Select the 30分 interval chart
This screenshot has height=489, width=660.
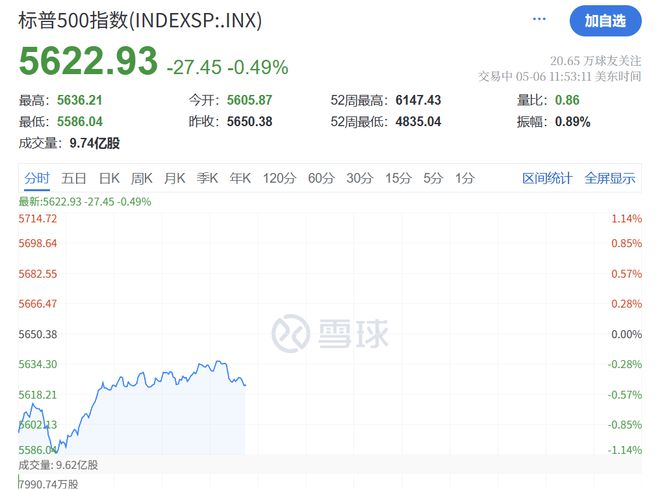(x=360, y=178)
